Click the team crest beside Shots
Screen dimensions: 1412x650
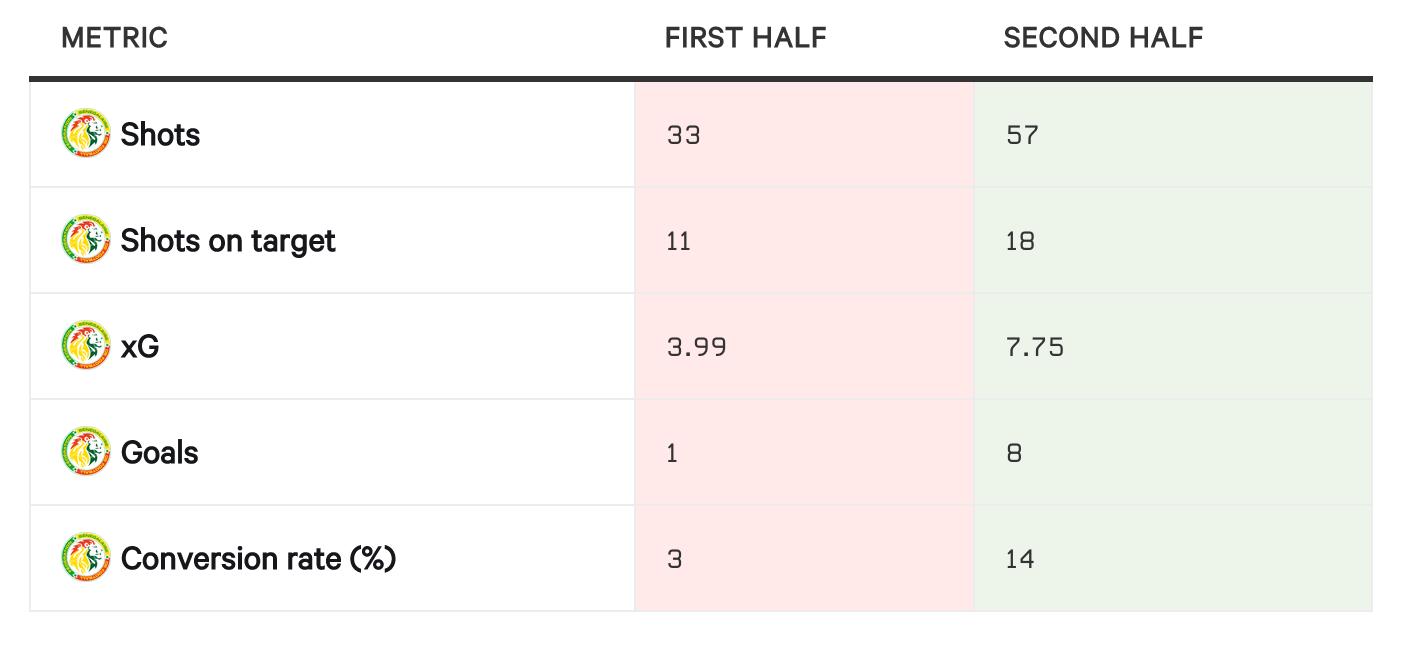click(x=86, y=134)
